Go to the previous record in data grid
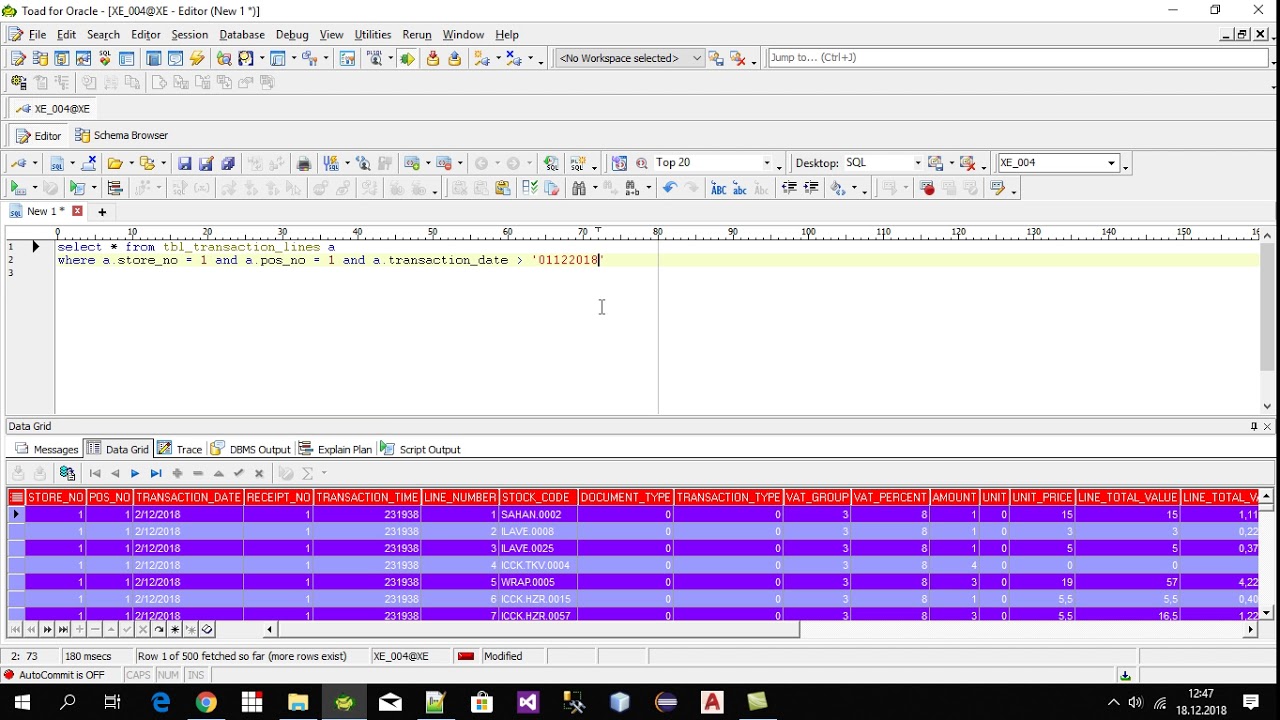1280x720 pixels. tap(115, 474)
